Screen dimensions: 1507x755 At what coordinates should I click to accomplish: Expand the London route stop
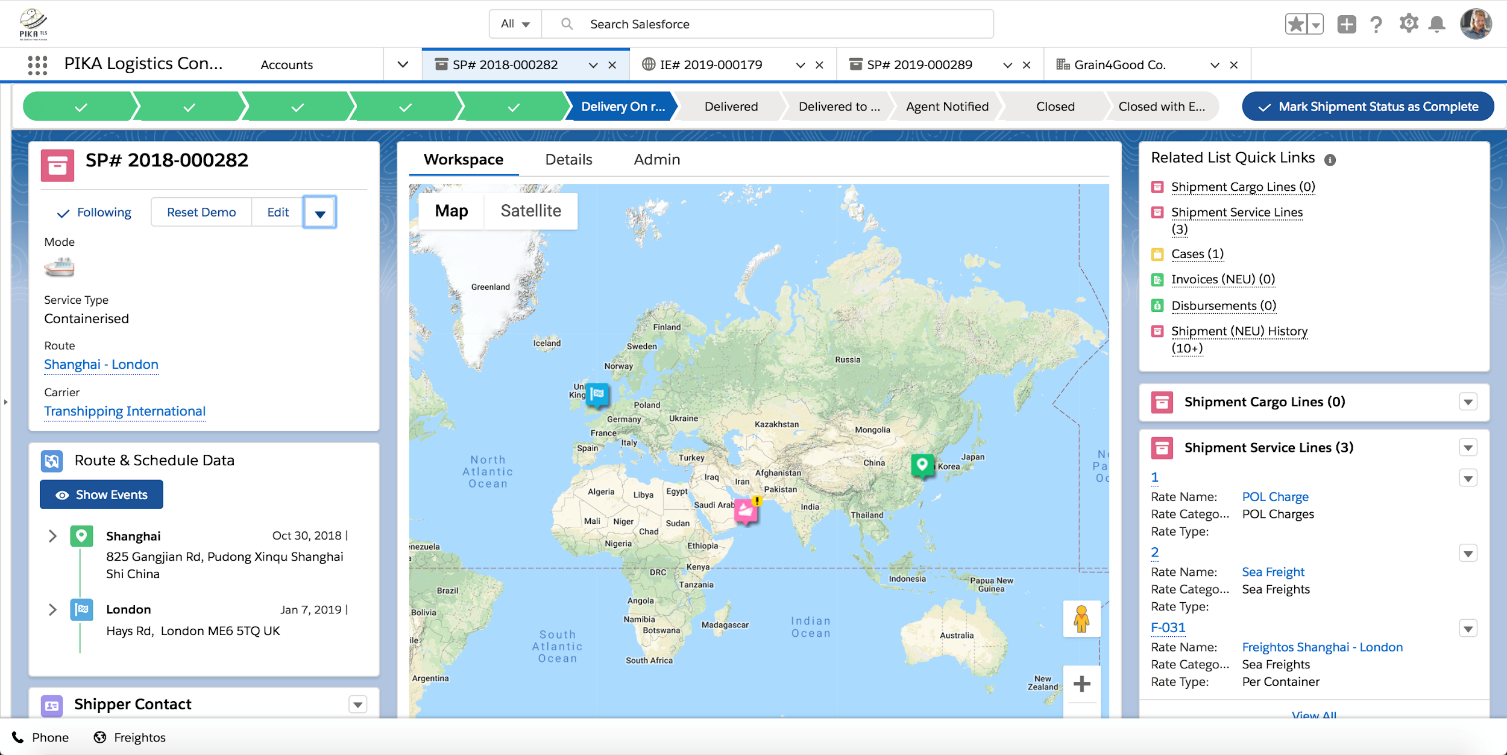tap(52, 610)
